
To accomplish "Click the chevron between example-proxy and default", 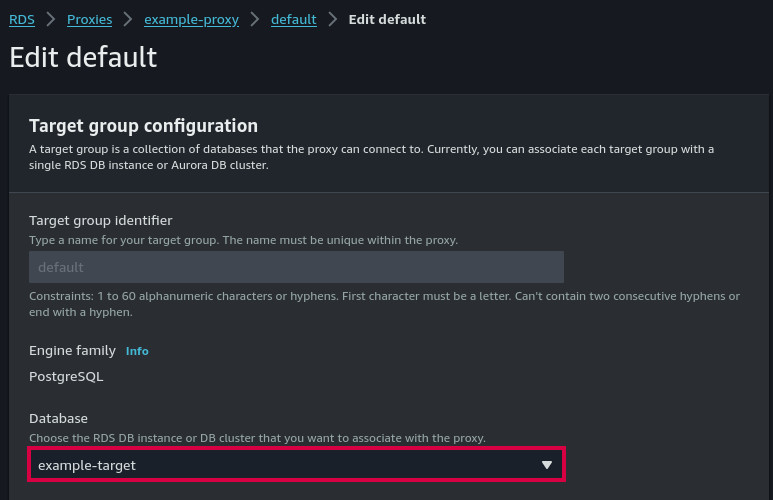I will 255,19.
